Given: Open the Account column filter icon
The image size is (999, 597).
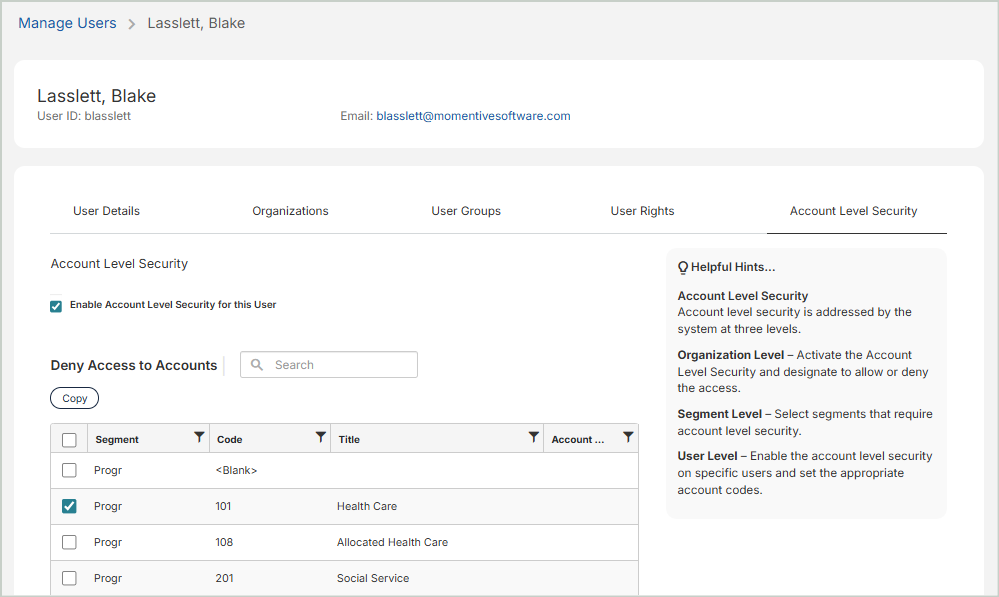Looking at the screenshot, I should tap(627, 437).
